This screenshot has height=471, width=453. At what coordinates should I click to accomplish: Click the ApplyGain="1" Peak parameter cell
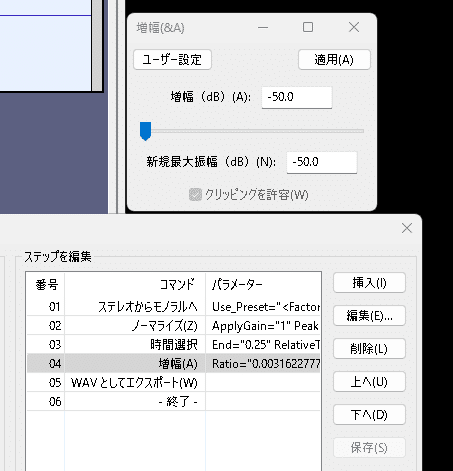tap(263, 325)
